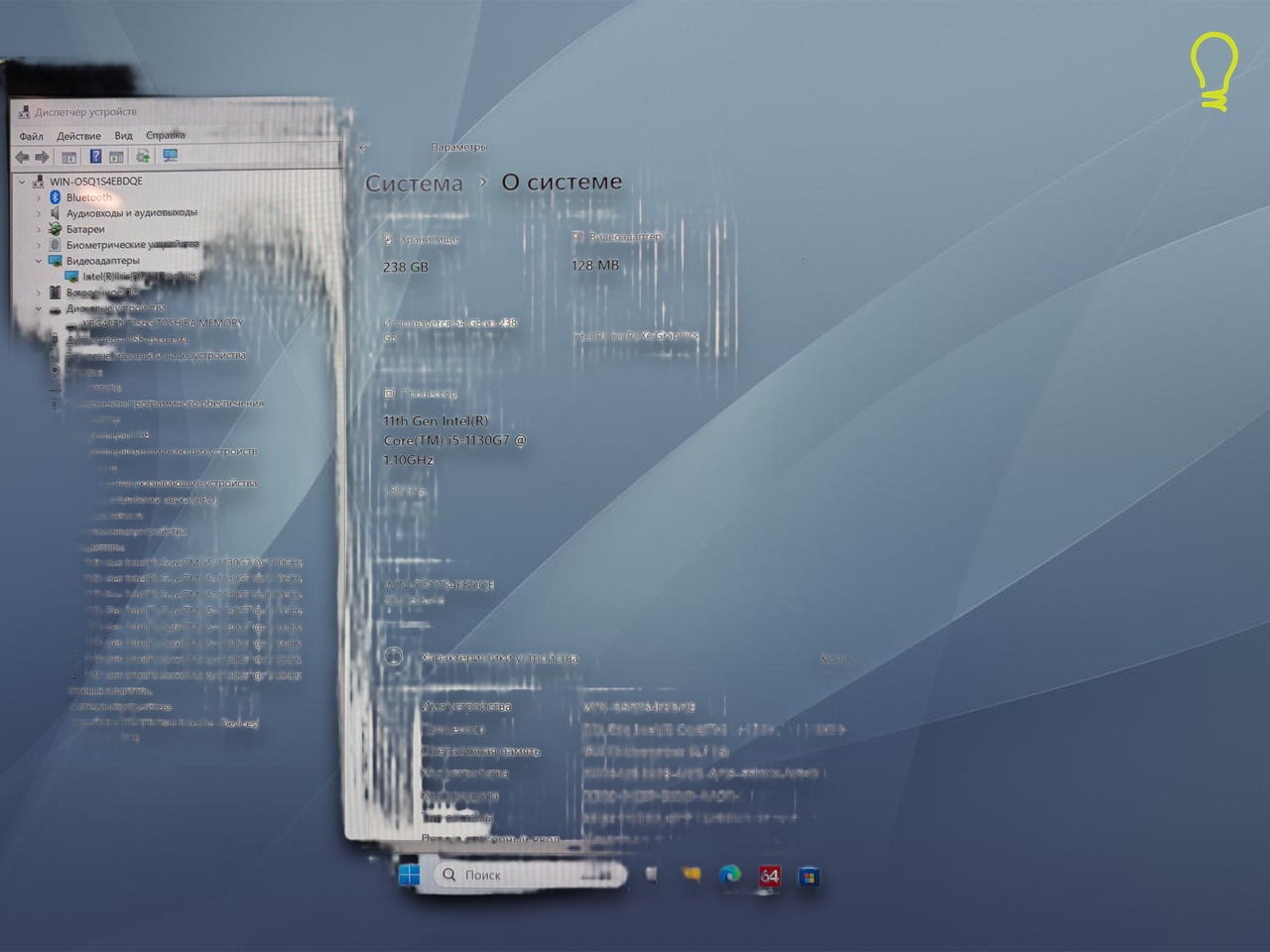Click the 128 MB video adapter value
This screenshot has height=952, width=1270.
click(x=594, y=266)
